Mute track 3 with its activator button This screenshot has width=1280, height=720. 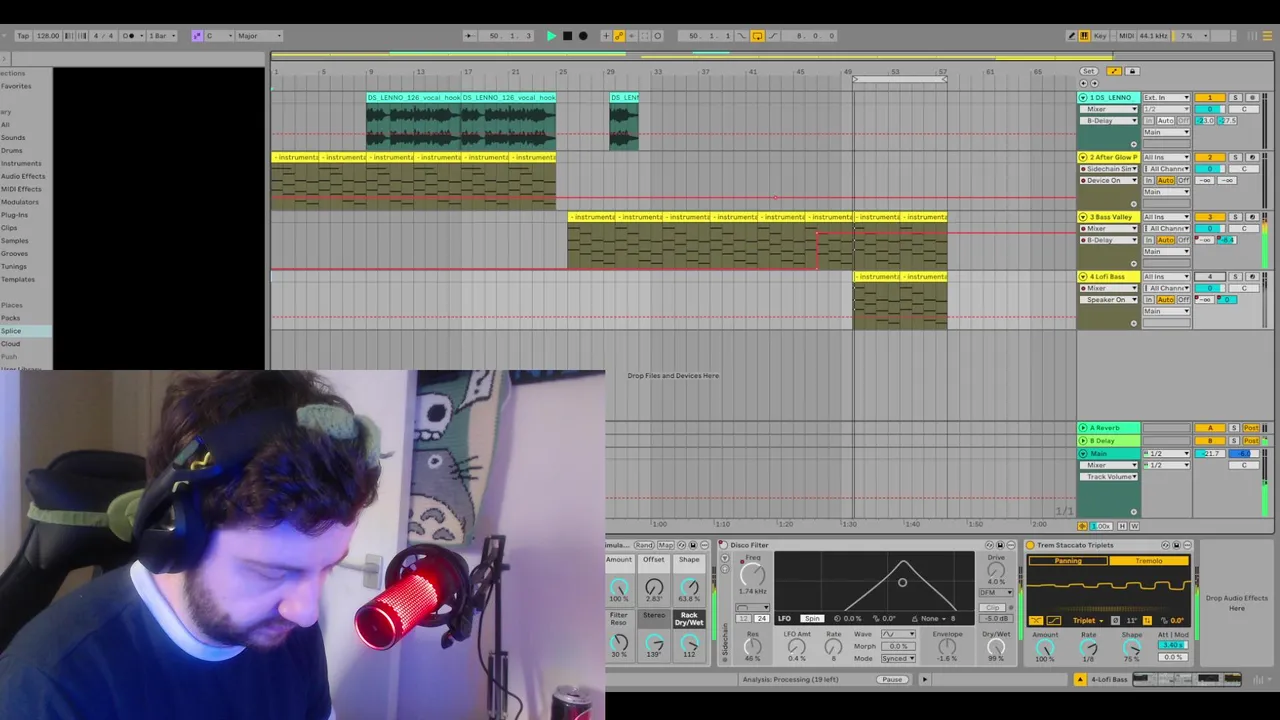point(1210,217)
